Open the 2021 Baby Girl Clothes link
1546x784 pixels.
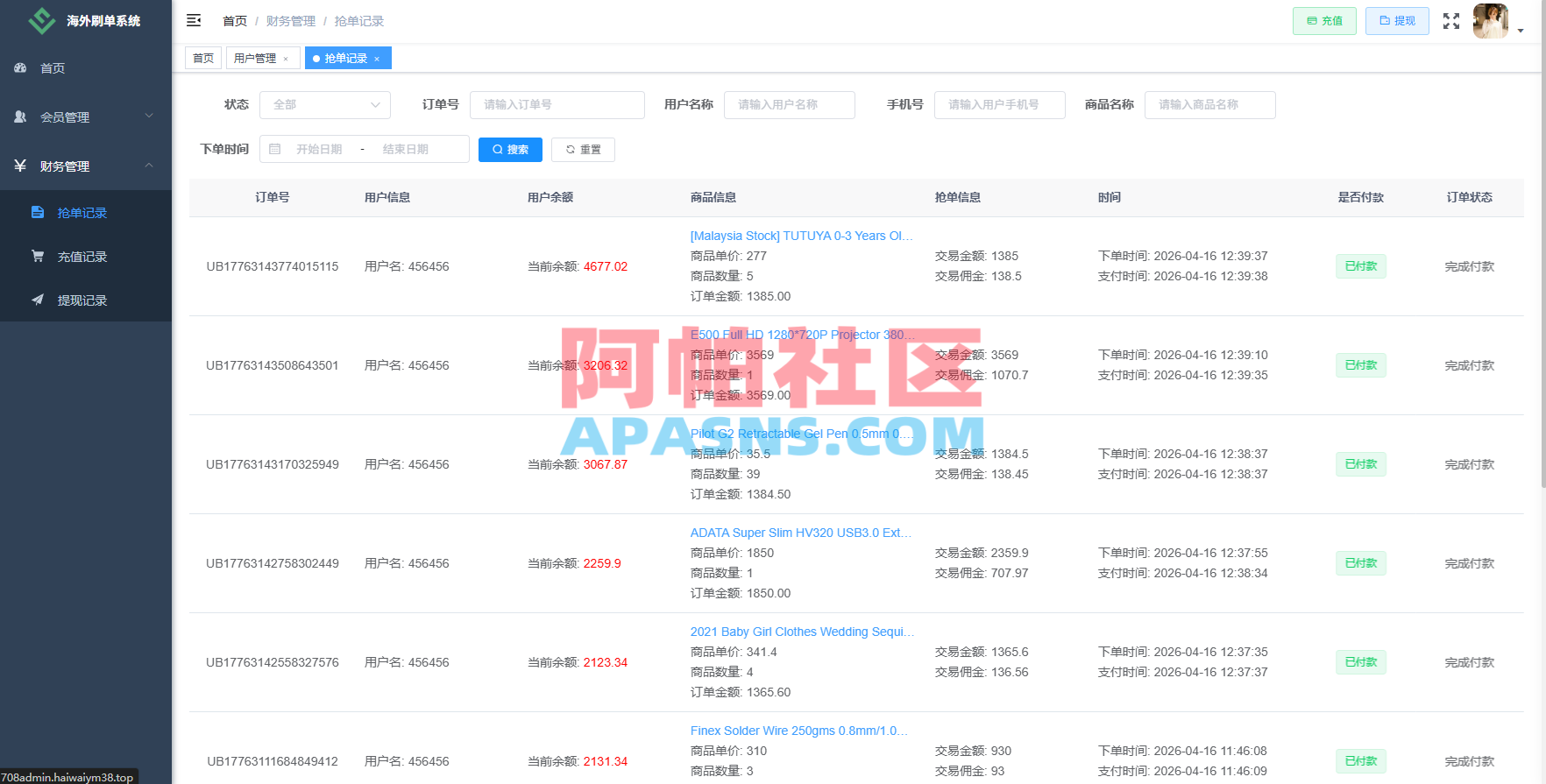(x=802, y=632)
